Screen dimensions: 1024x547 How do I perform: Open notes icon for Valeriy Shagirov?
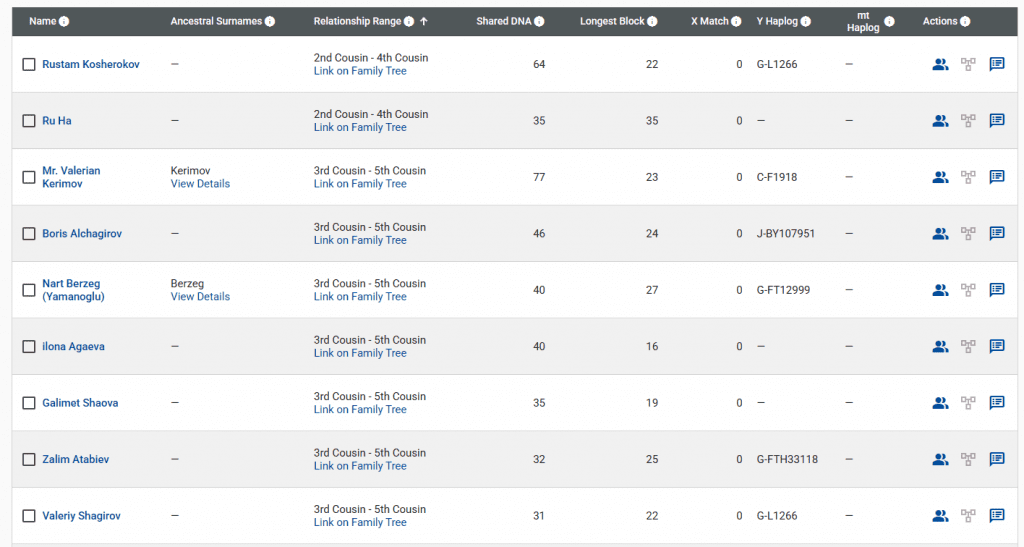tap(997, 516)
